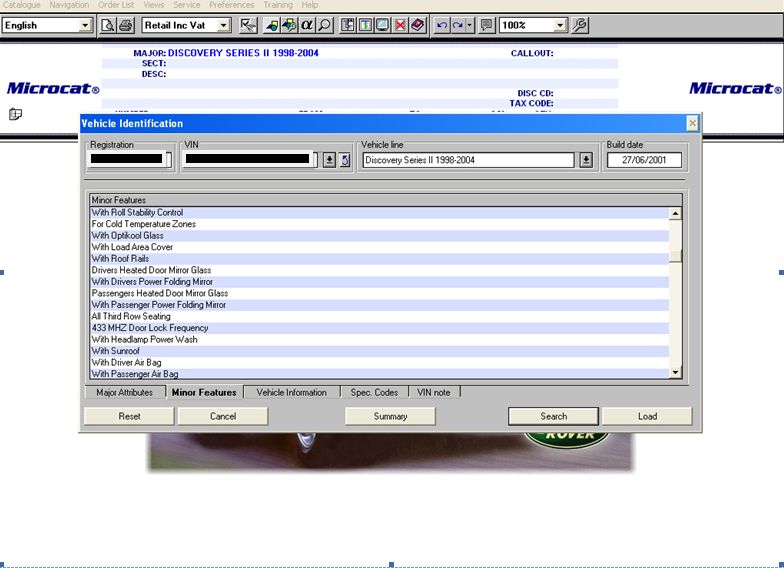The image size is (784, 569).
Task: Select row Drivers Heated Door Mirror Glass
Action: click(x=380, y=270)
